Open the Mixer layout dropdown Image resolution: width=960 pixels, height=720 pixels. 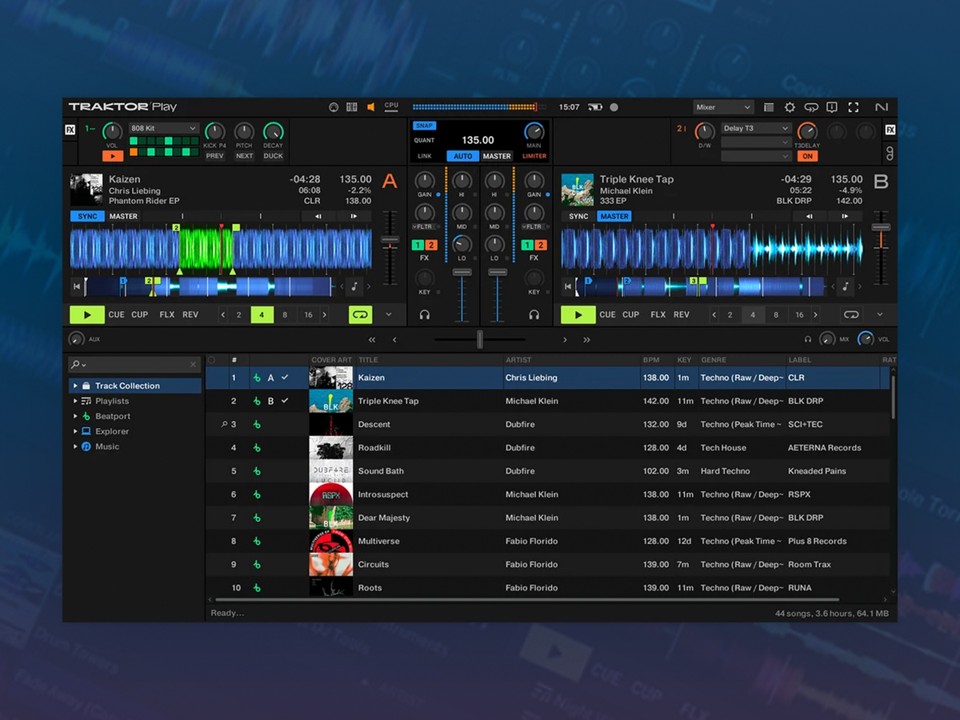[723, 107]
